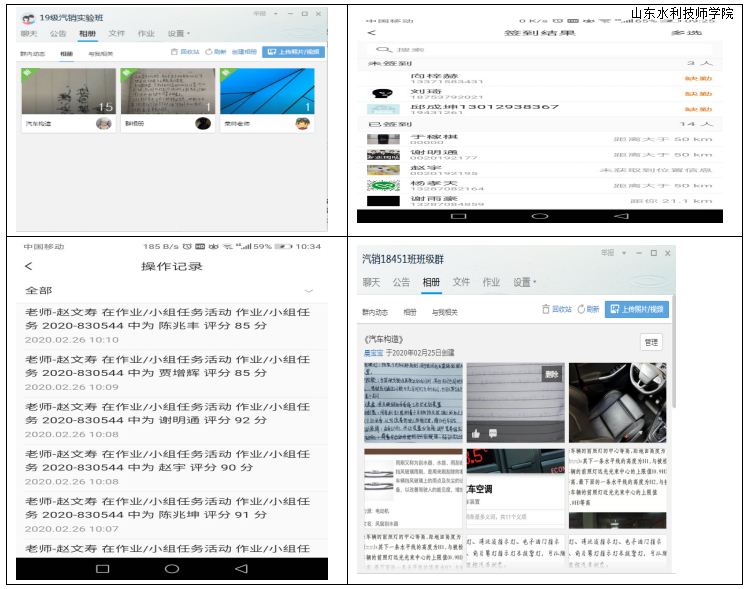748x589 pixels.
Task: Tap 赵宇 row on 签到结果 screen
Action: coord(540,170)
